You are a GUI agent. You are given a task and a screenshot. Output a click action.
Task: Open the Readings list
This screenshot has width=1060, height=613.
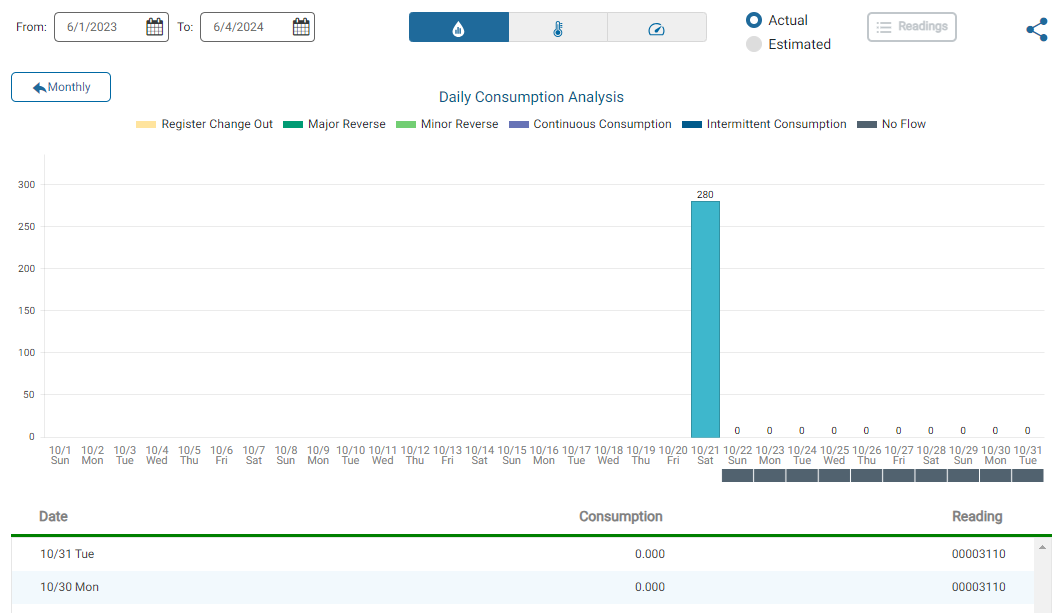[911, 27]
